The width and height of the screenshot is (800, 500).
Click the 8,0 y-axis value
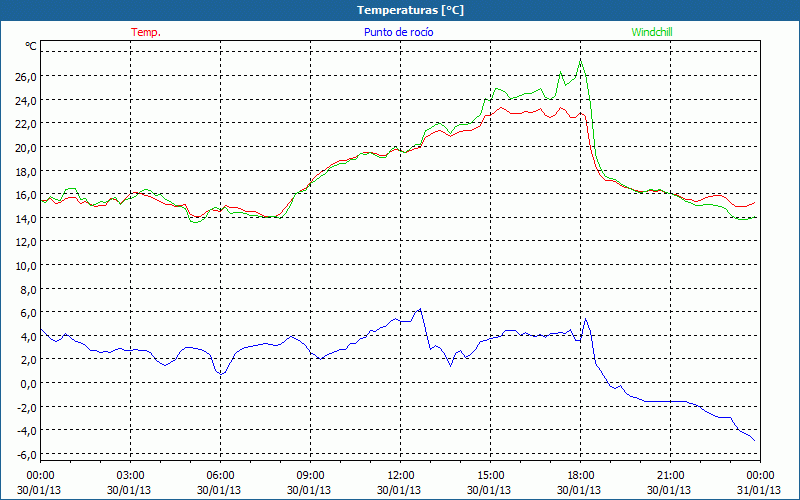pyautogui.click(x=29, y=290)
